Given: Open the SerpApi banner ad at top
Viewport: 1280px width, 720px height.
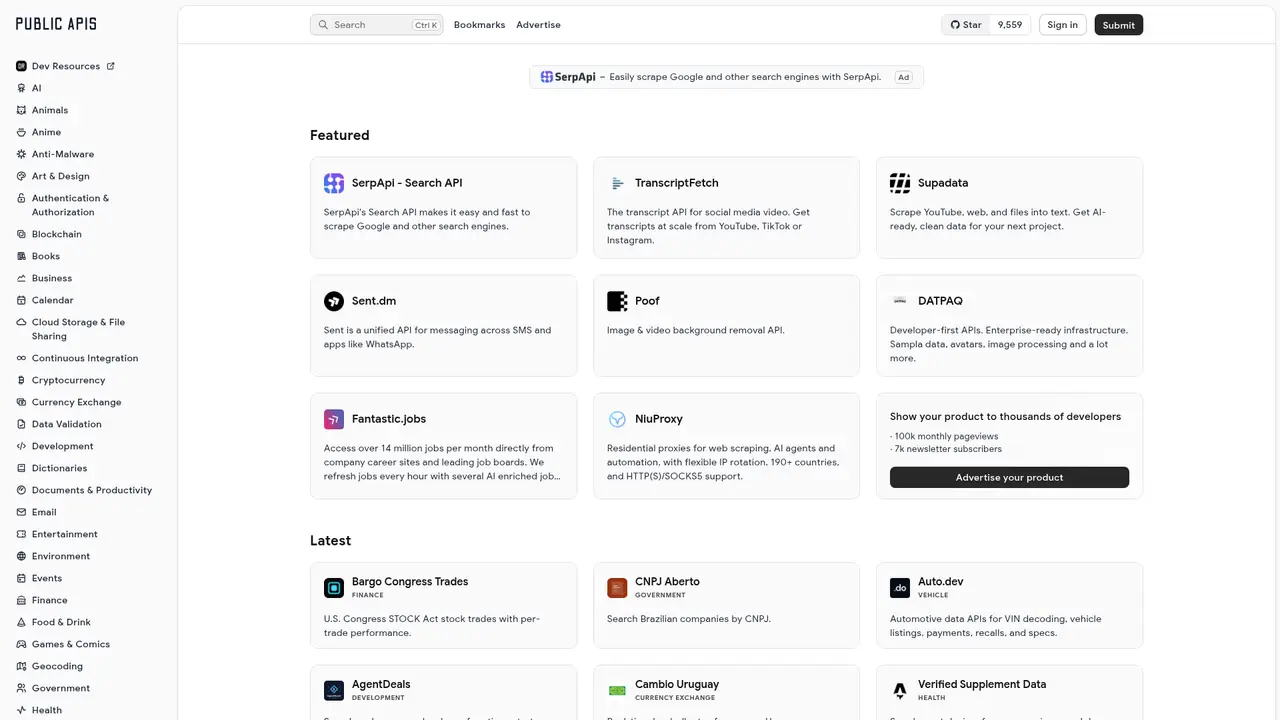Looking at the screenshot, I should (x=726, y=77).
